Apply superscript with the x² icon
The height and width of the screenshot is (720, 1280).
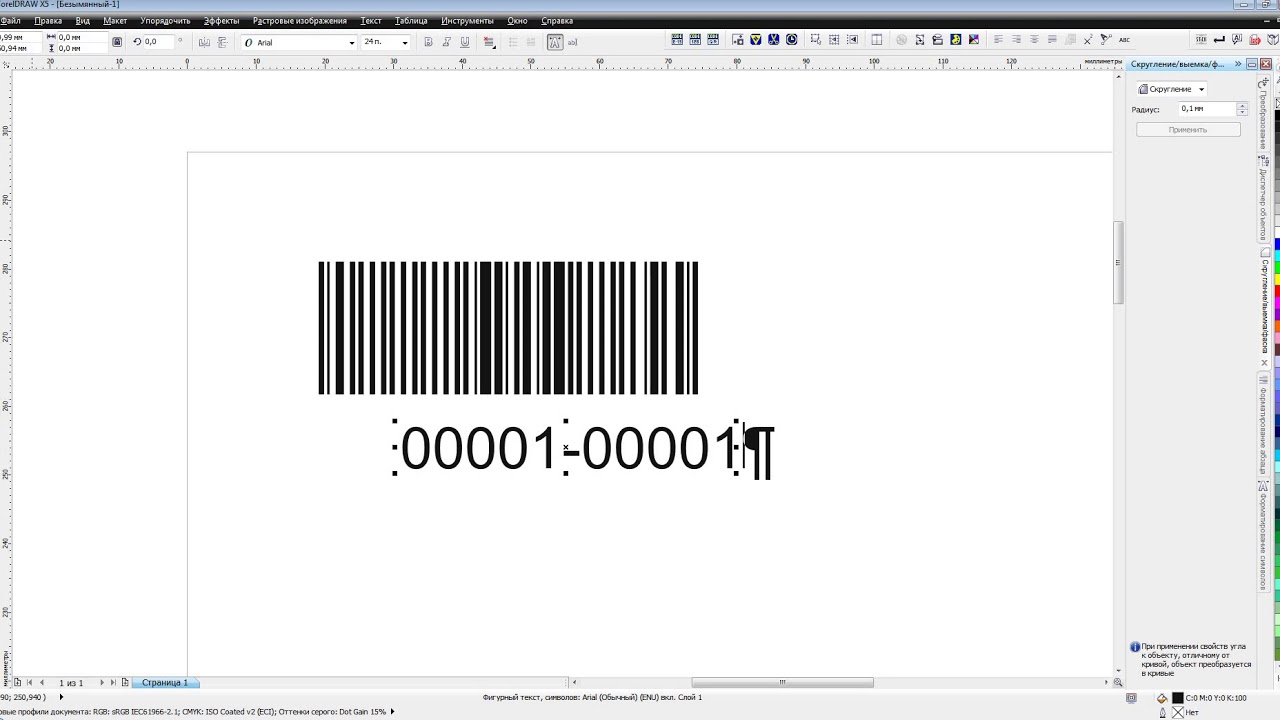[x=1088, y=40]
